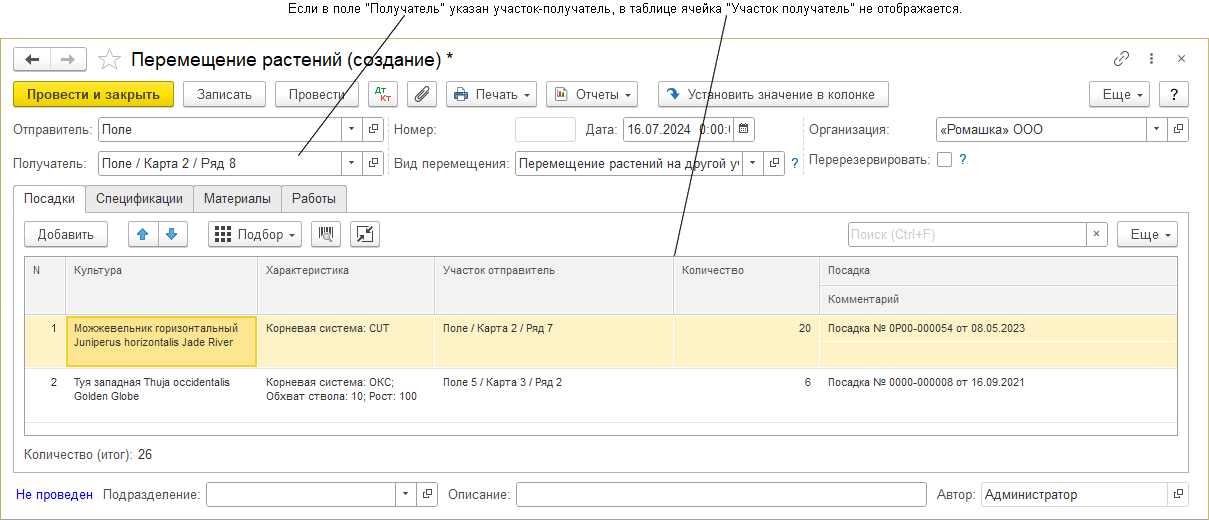Viewport: 1209px width, 520px height.
Task: Open the Материалы tab
Action: pyautogui.click(x=237, y=199)
